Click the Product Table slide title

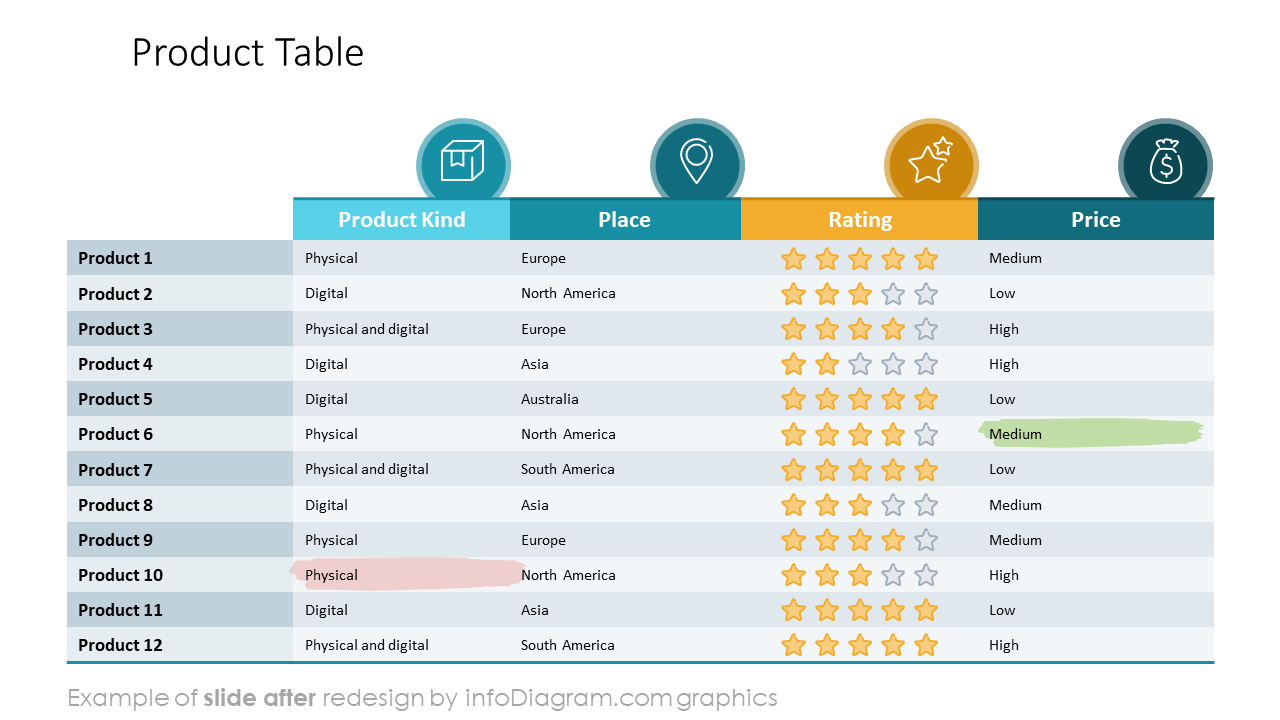point(247,52)
